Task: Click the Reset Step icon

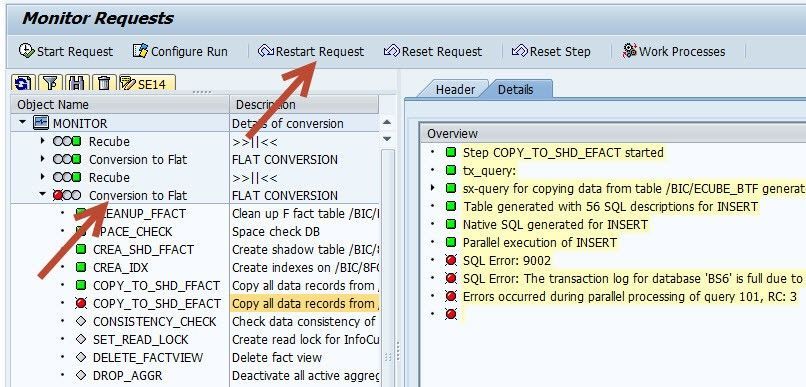Action: [520, 50]
